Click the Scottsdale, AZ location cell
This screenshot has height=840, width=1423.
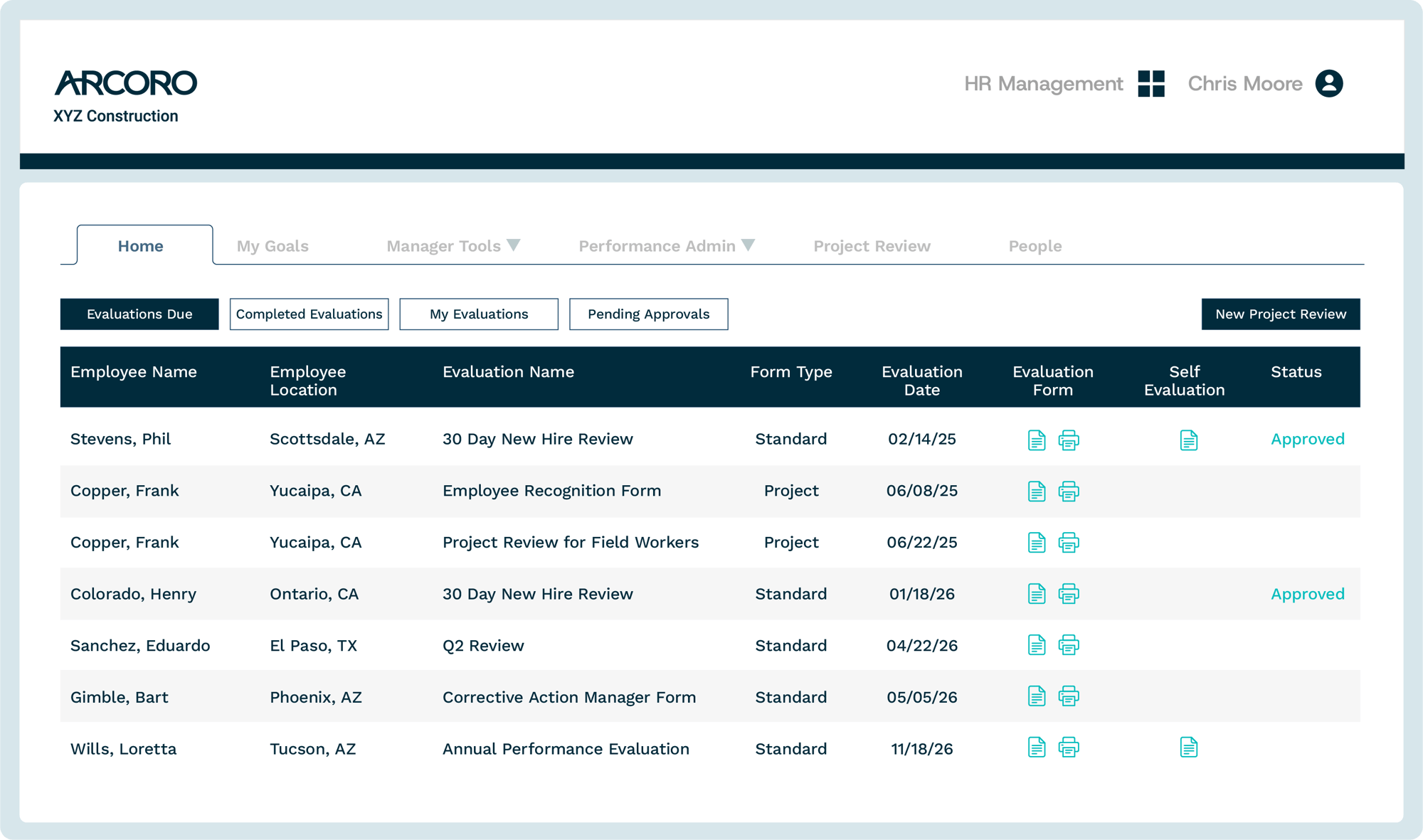click(x=327, y=439)
